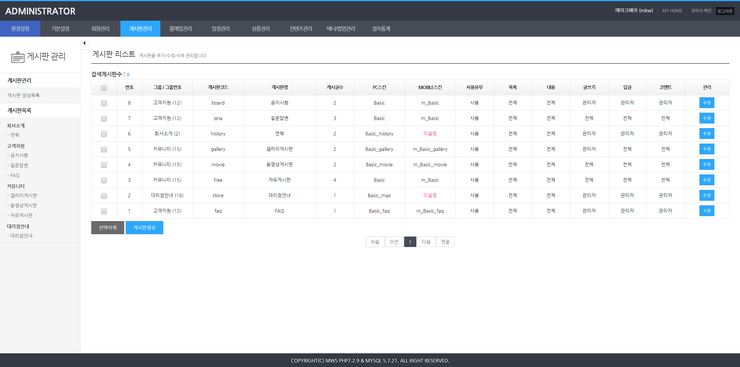Go to the 이전 previous page
The width and height of the screenshot is (740, 367).
pos(394,242)
